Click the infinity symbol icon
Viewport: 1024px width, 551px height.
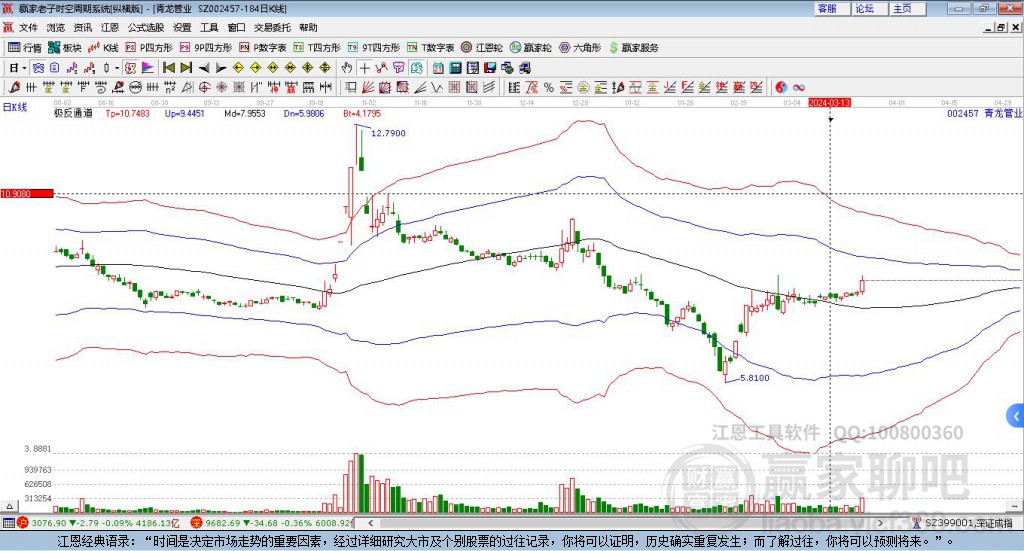click(799, 87)
